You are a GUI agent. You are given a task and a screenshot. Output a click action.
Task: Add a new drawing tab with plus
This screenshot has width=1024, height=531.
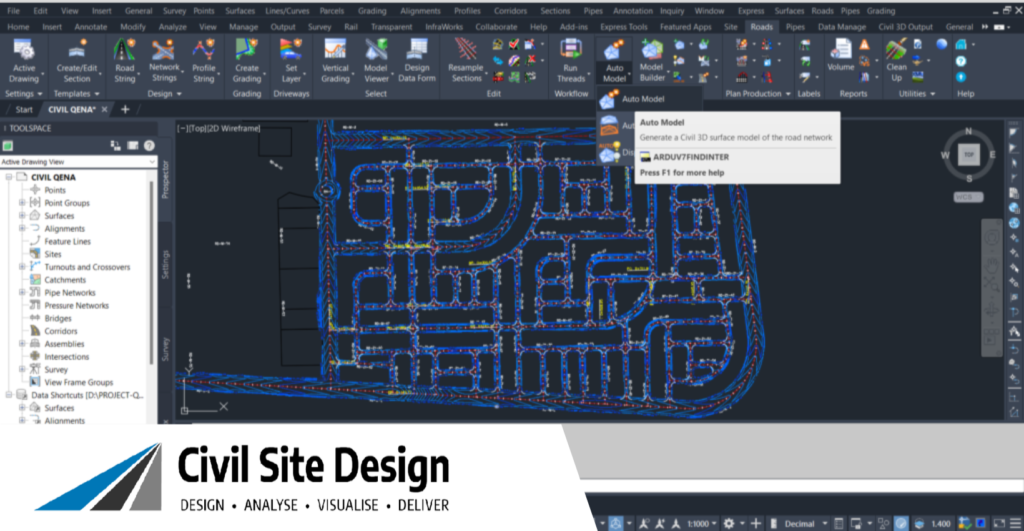coord(125,109)
